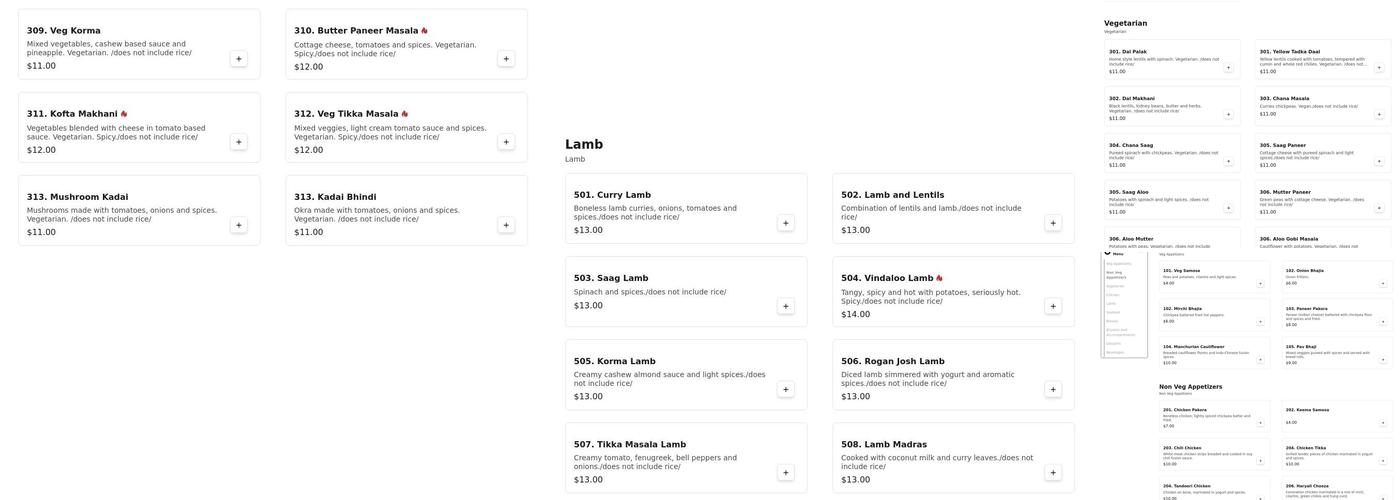Click the plus icon for Tikka Masala Lamb
This screenshot has width=1400, height=500.
pos(785,473)
